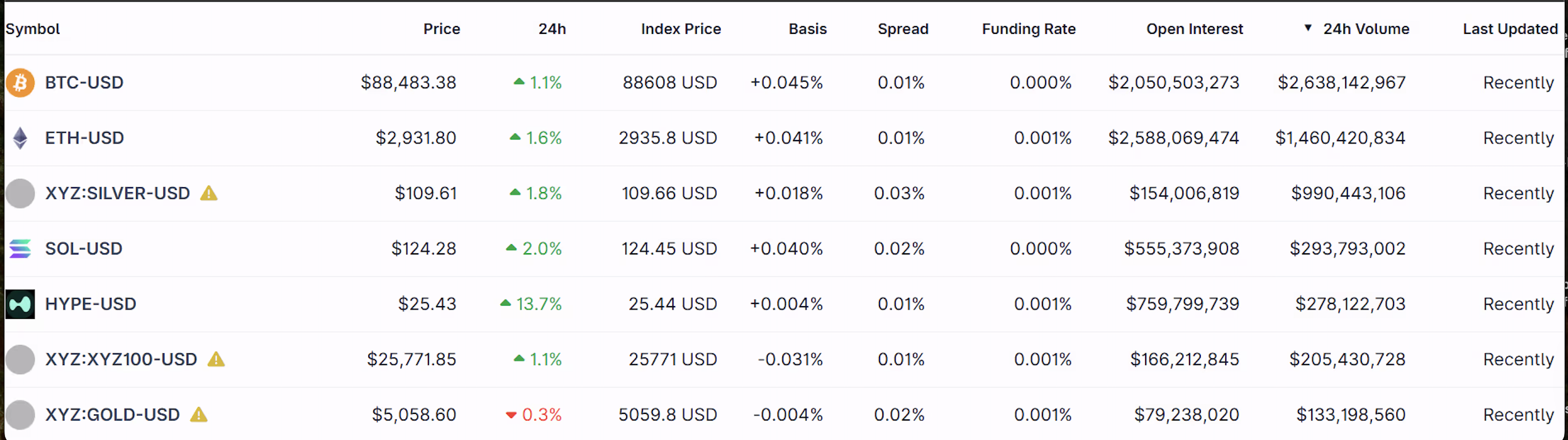The width and height of the screenshot is (1568, 440).
Task: Select the BTC-USD symbol link
Action: (84, 82)
